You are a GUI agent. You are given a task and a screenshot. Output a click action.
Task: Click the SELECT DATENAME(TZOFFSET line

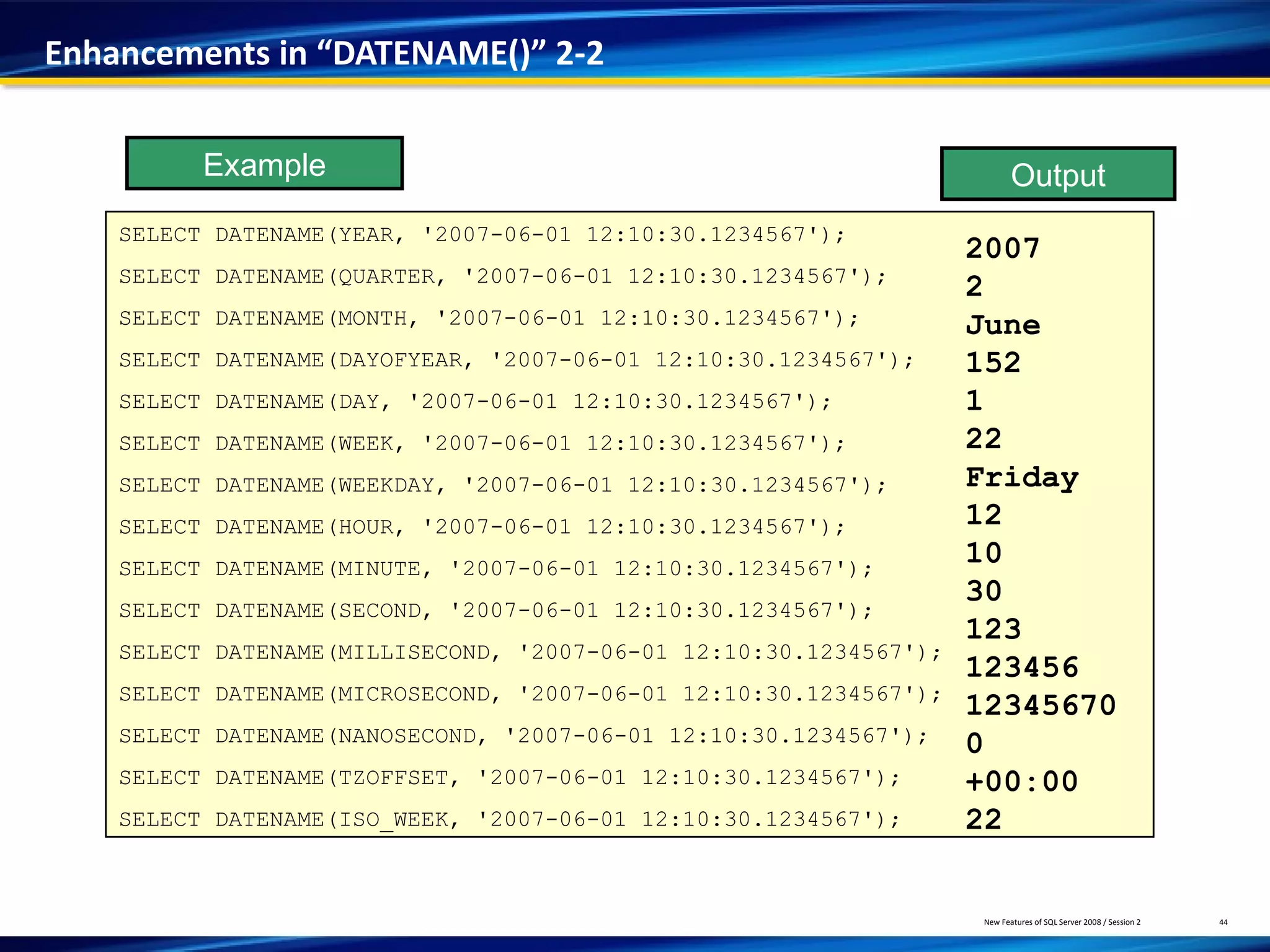coord(510,777)
